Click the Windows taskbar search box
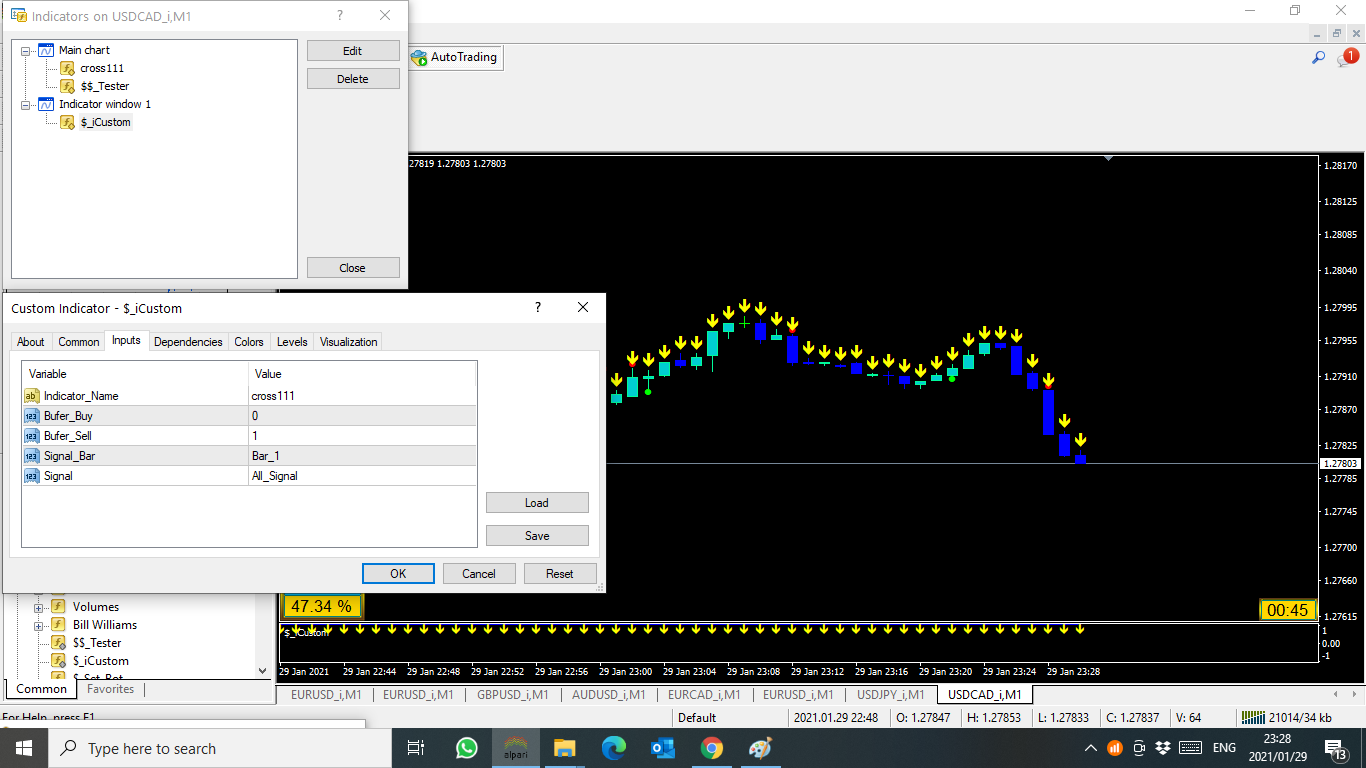The width and height of the screenshot is (1366, 768). 219,748
